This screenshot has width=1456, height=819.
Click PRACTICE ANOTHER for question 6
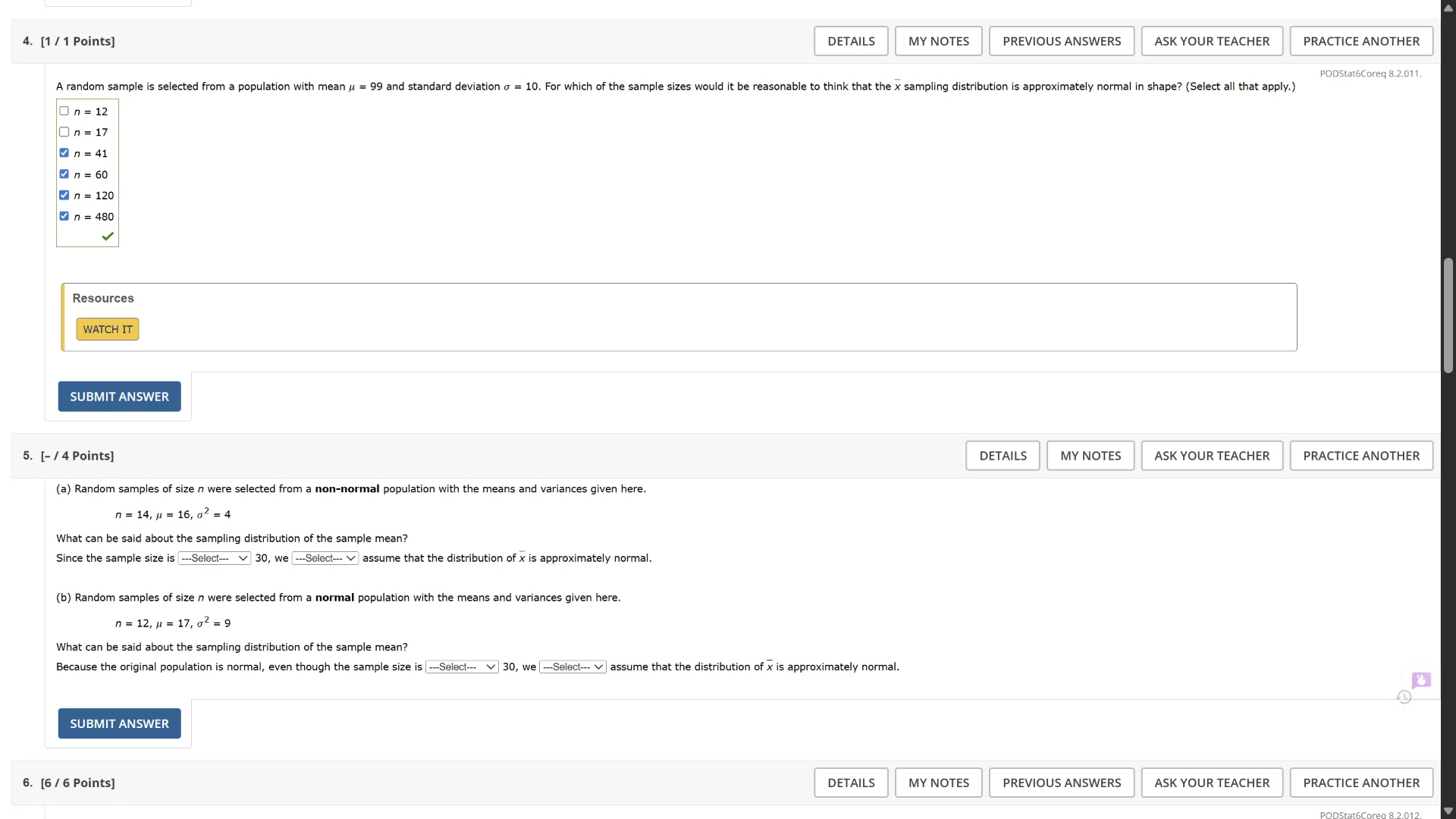tap(1360, 783)
